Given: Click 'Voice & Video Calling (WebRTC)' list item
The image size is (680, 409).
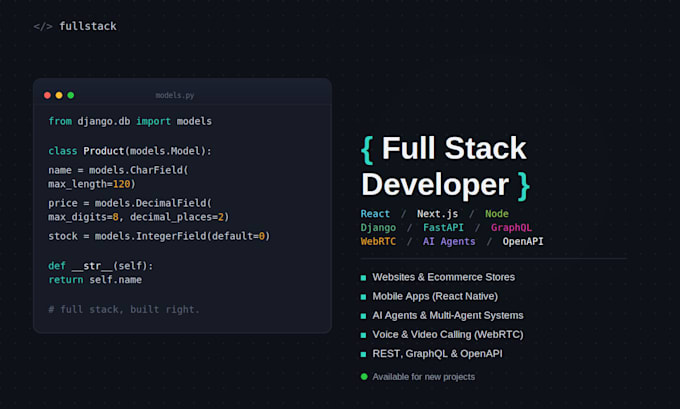Looking at the screenshot, I should coord(448,334).
